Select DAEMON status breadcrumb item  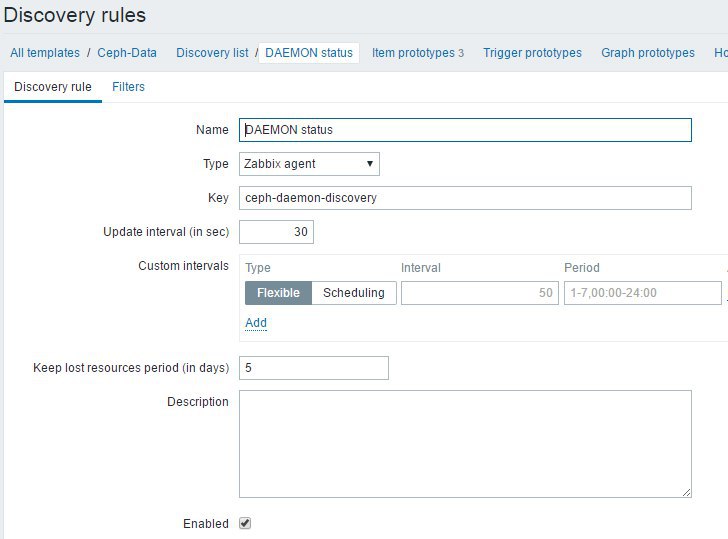pos(309,53)
